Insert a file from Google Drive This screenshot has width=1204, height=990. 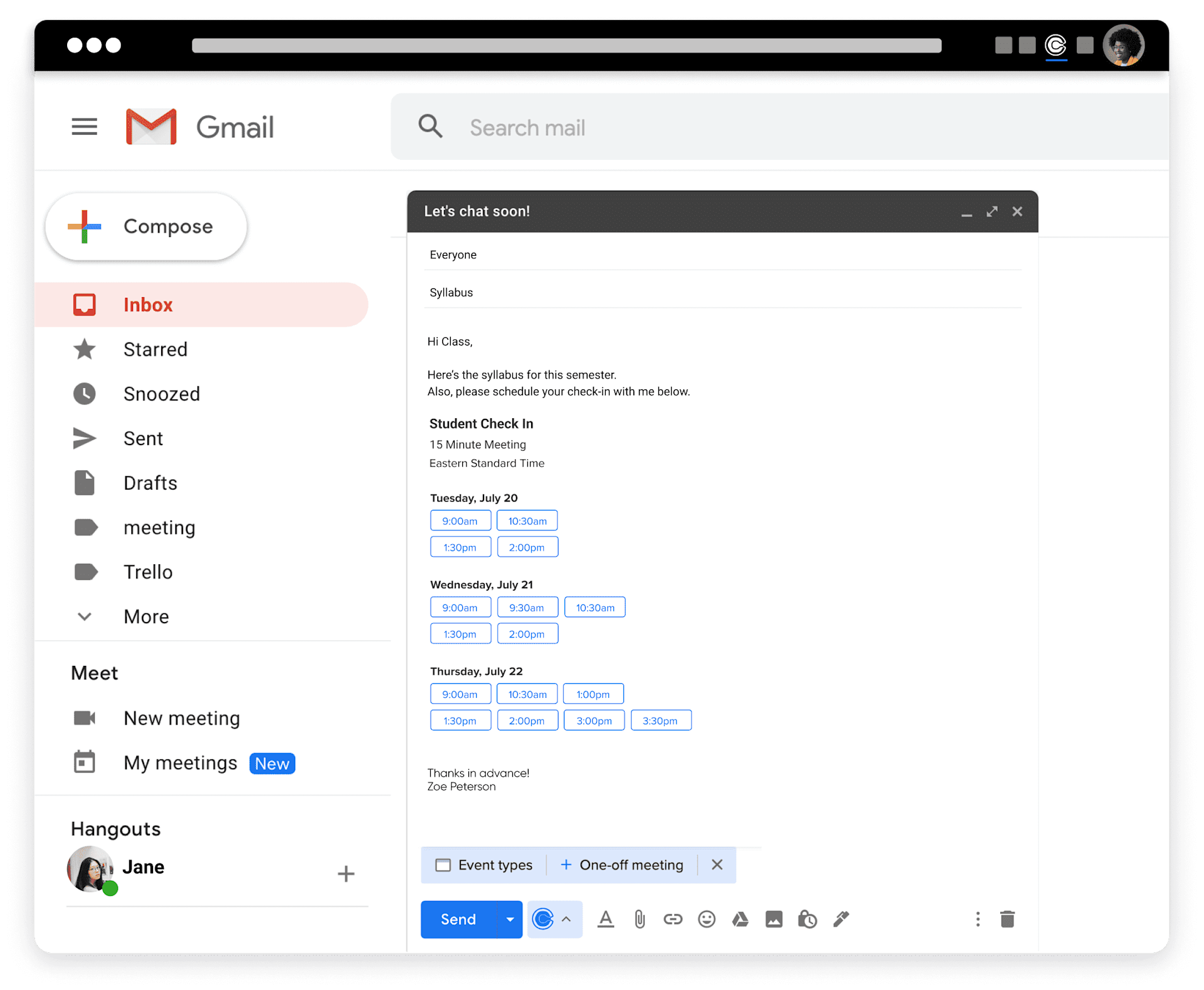(740, 919)
